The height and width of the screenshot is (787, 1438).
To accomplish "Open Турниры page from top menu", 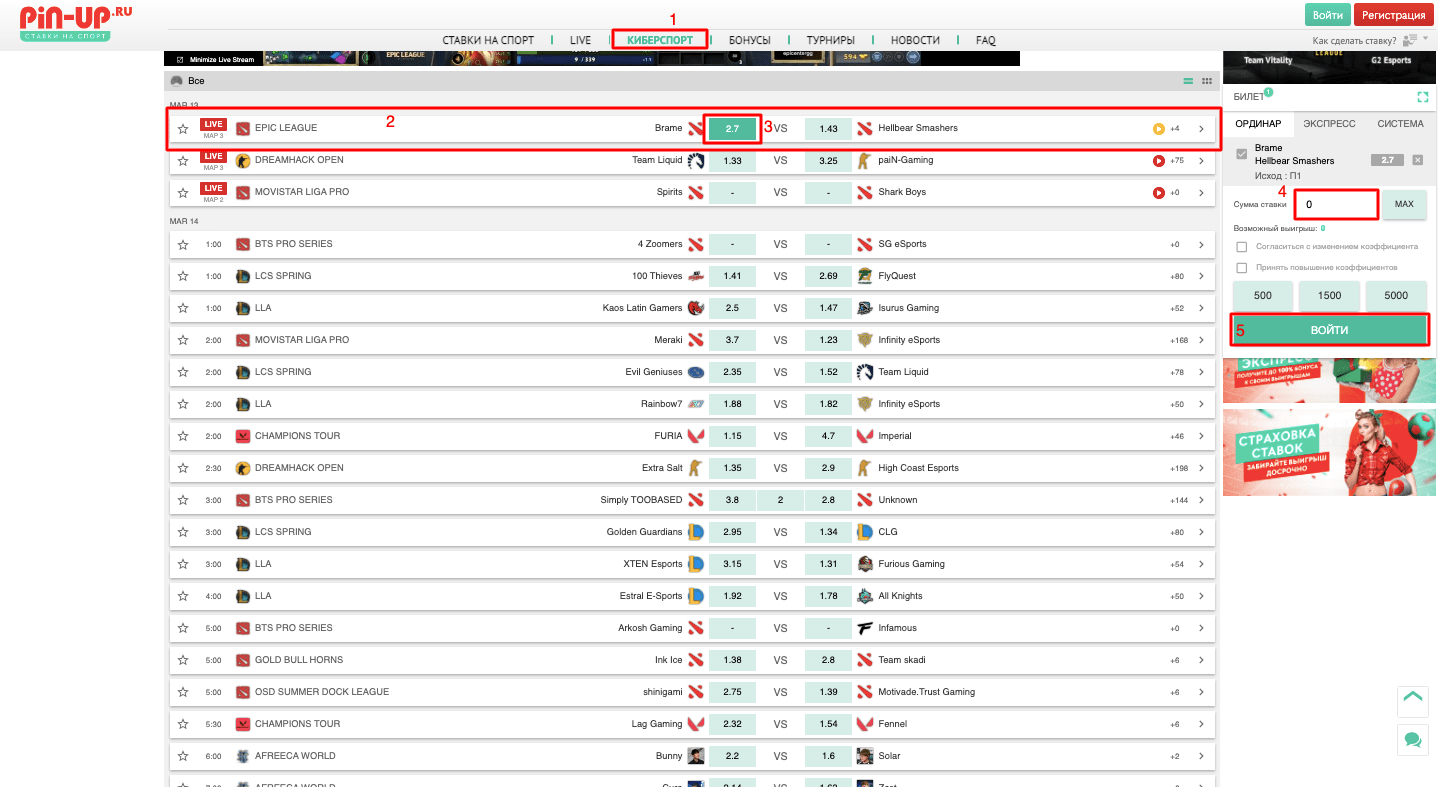I will [x=831, y=40].
